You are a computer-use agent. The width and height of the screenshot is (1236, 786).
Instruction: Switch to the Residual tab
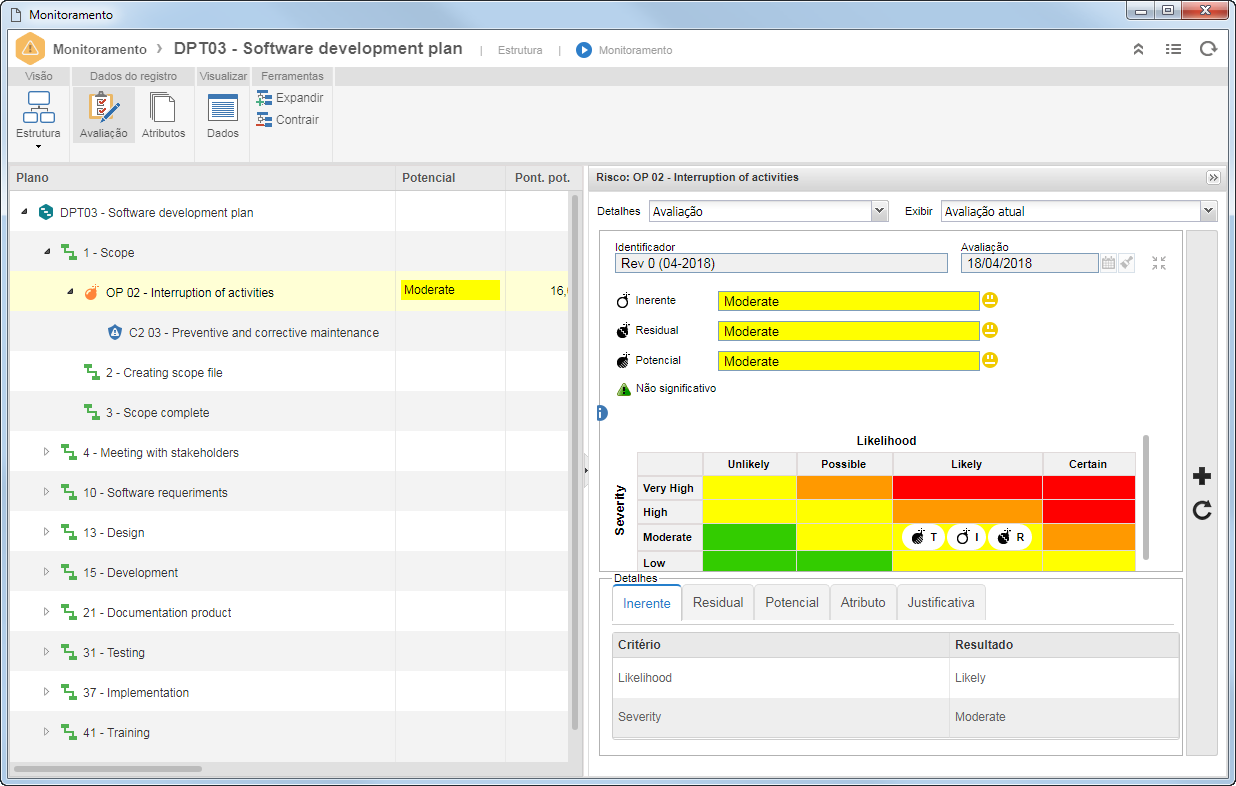pyautogui.click(x=718, y=602)
